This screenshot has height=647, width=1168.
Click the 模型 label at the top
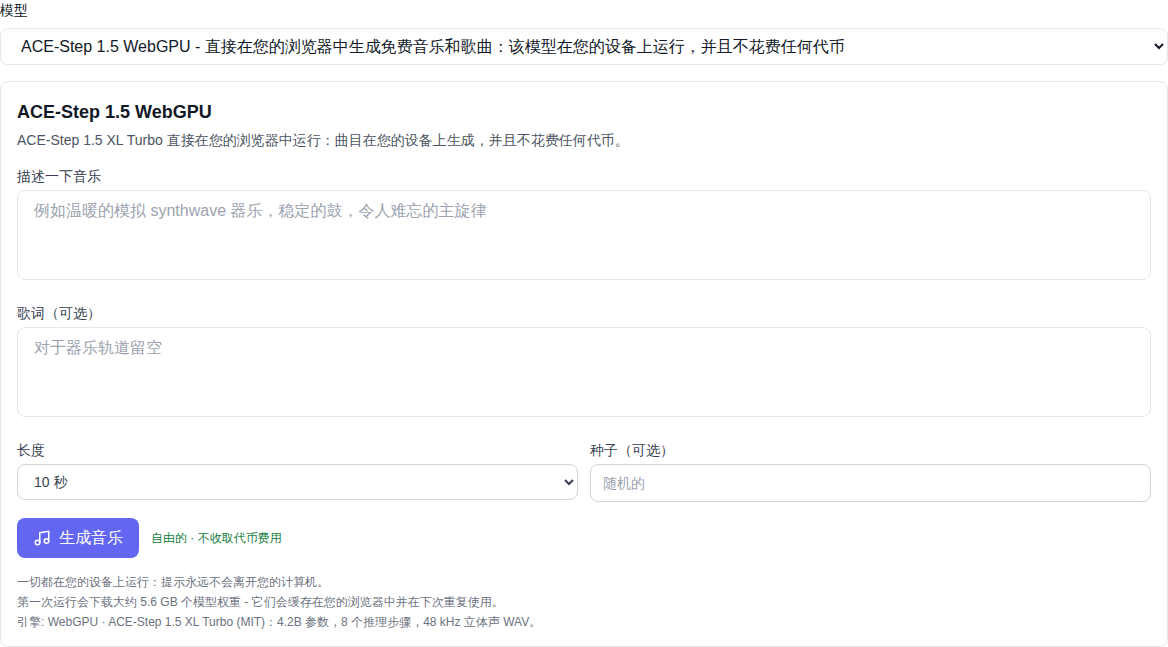pos(13,10)
